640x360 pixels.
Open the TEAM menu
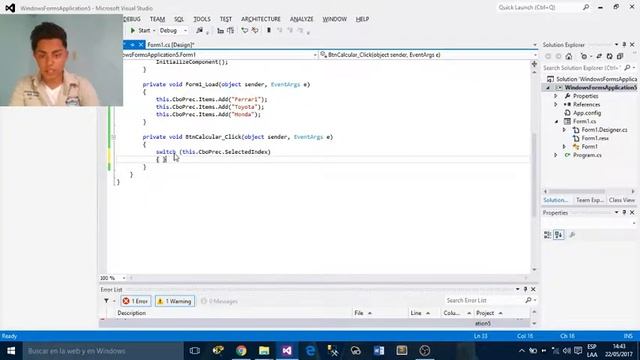click(157, 19)
